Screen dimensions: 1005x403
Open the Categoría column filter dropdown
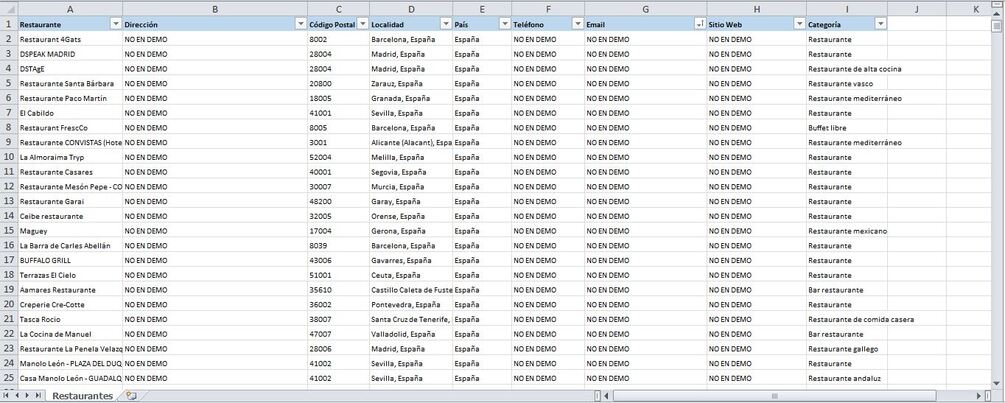coord(881,24)
